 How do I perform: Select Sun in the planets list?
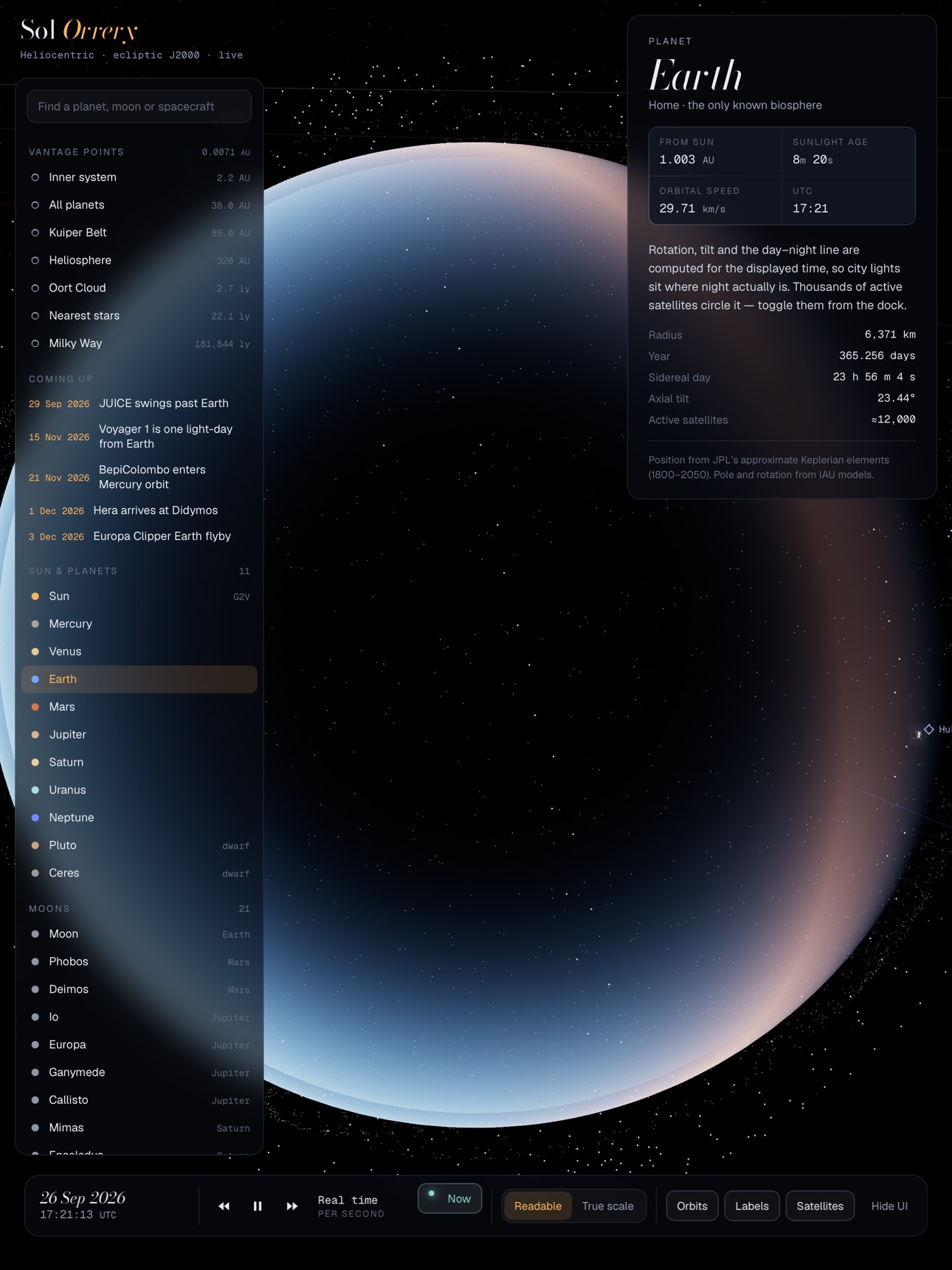point(139,596)
